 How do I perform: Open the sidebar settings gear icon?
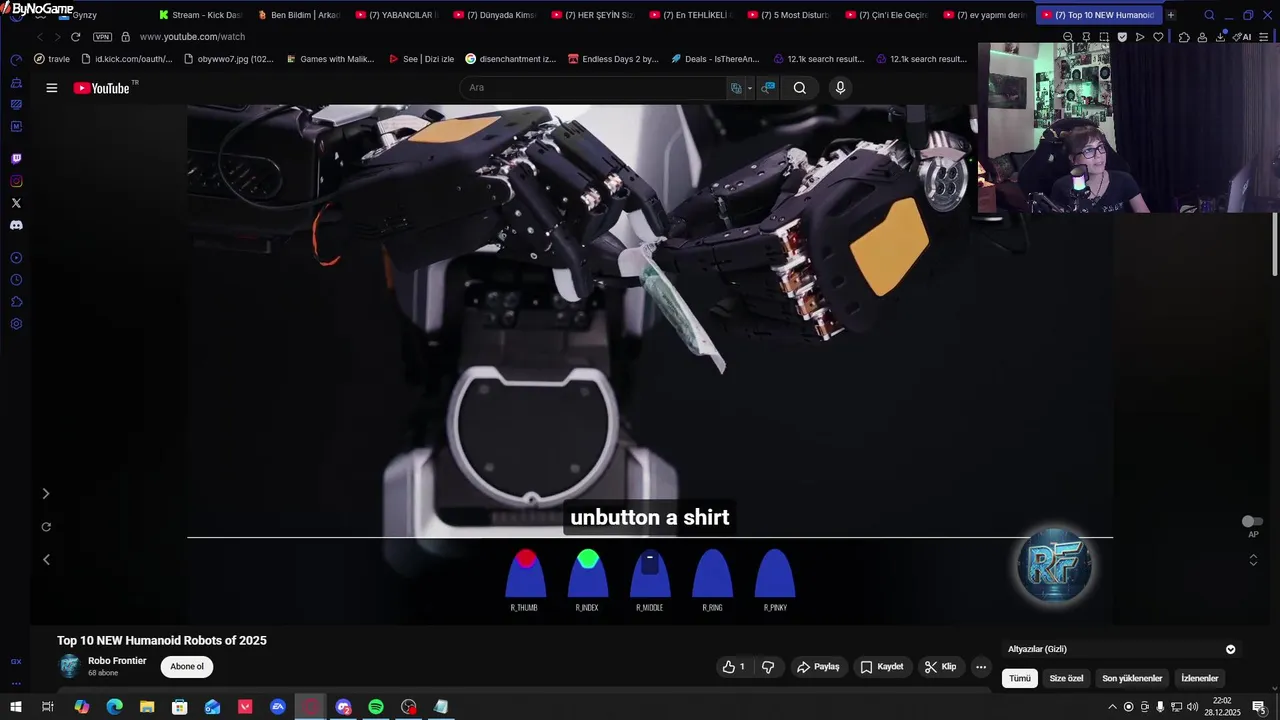pyautogui.click(x=16, y=324)
